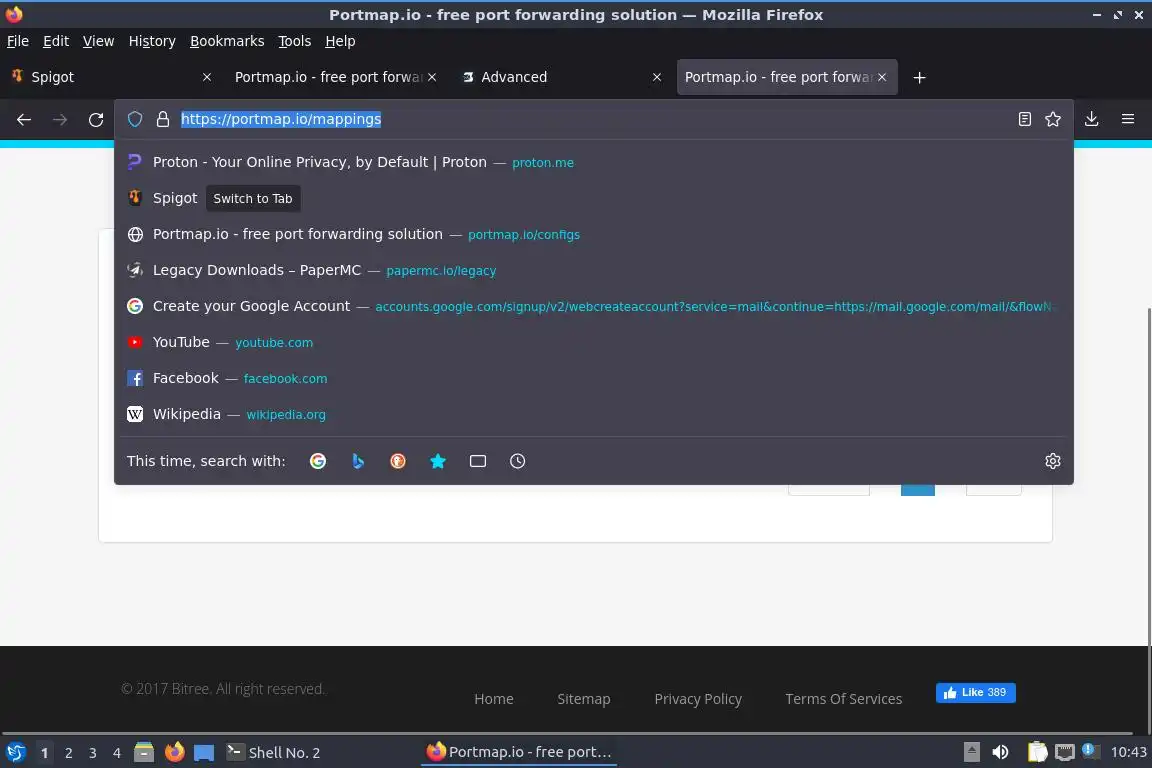
Task: Open the Bookmarks menu
Action: (227, 41)
